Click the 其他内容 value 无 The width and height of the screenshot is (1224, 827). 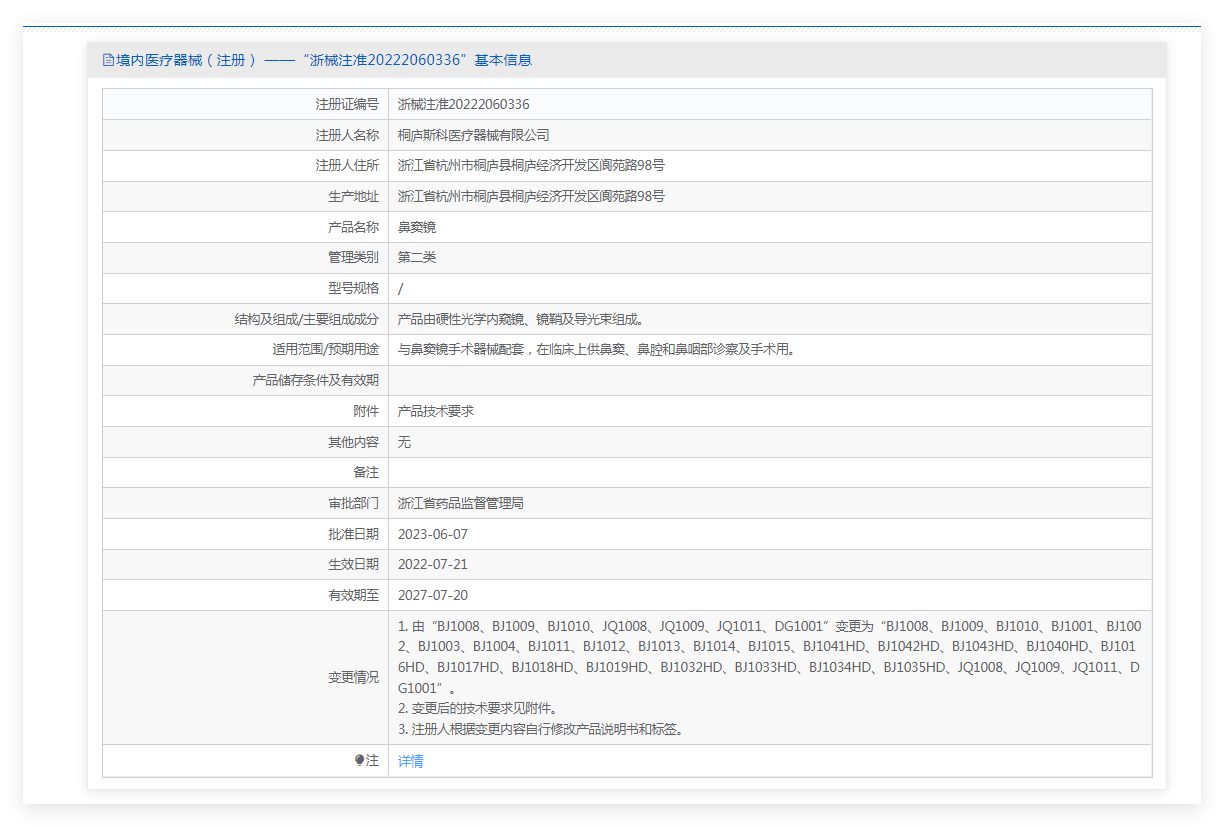404,442
